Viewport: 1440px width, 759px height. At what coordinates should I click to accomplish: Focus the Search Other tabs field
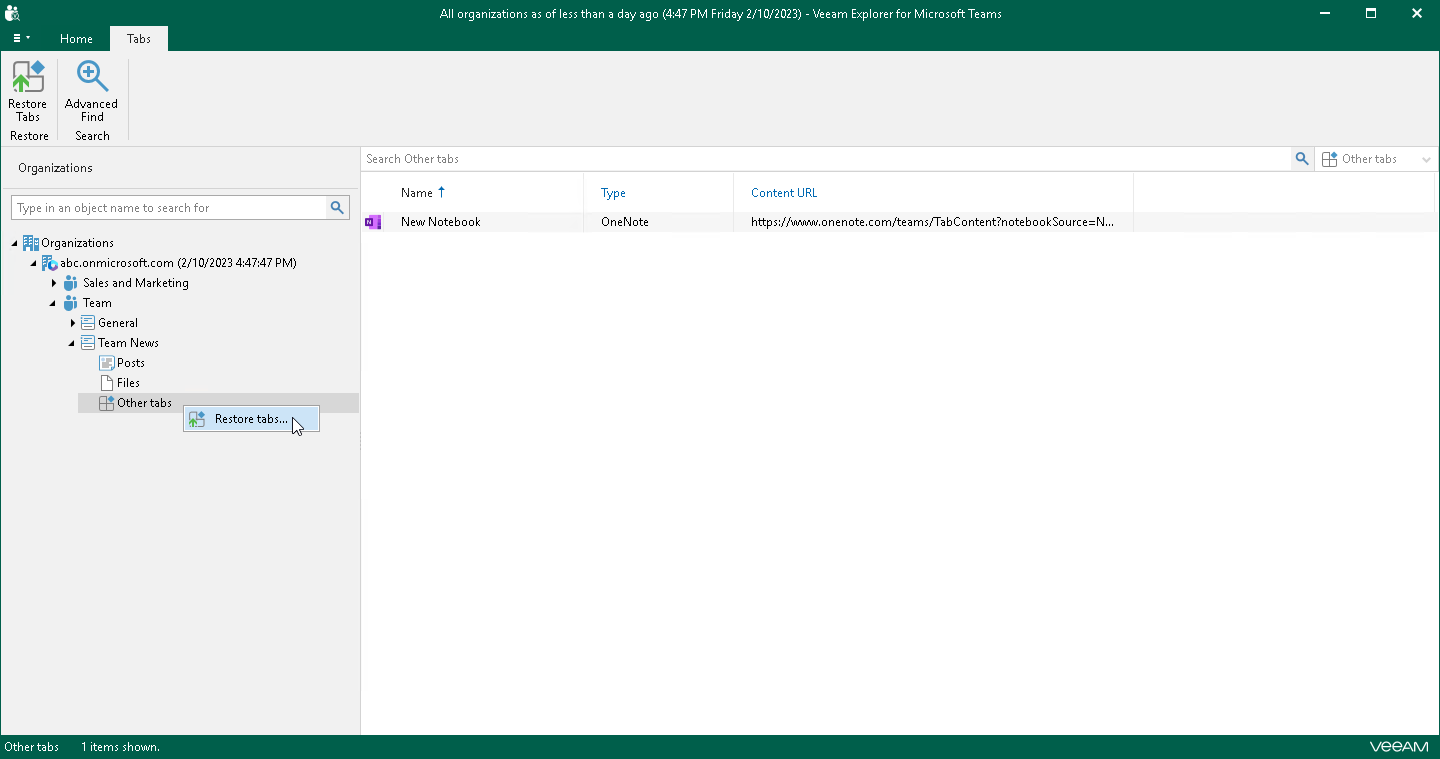[827, 159]
